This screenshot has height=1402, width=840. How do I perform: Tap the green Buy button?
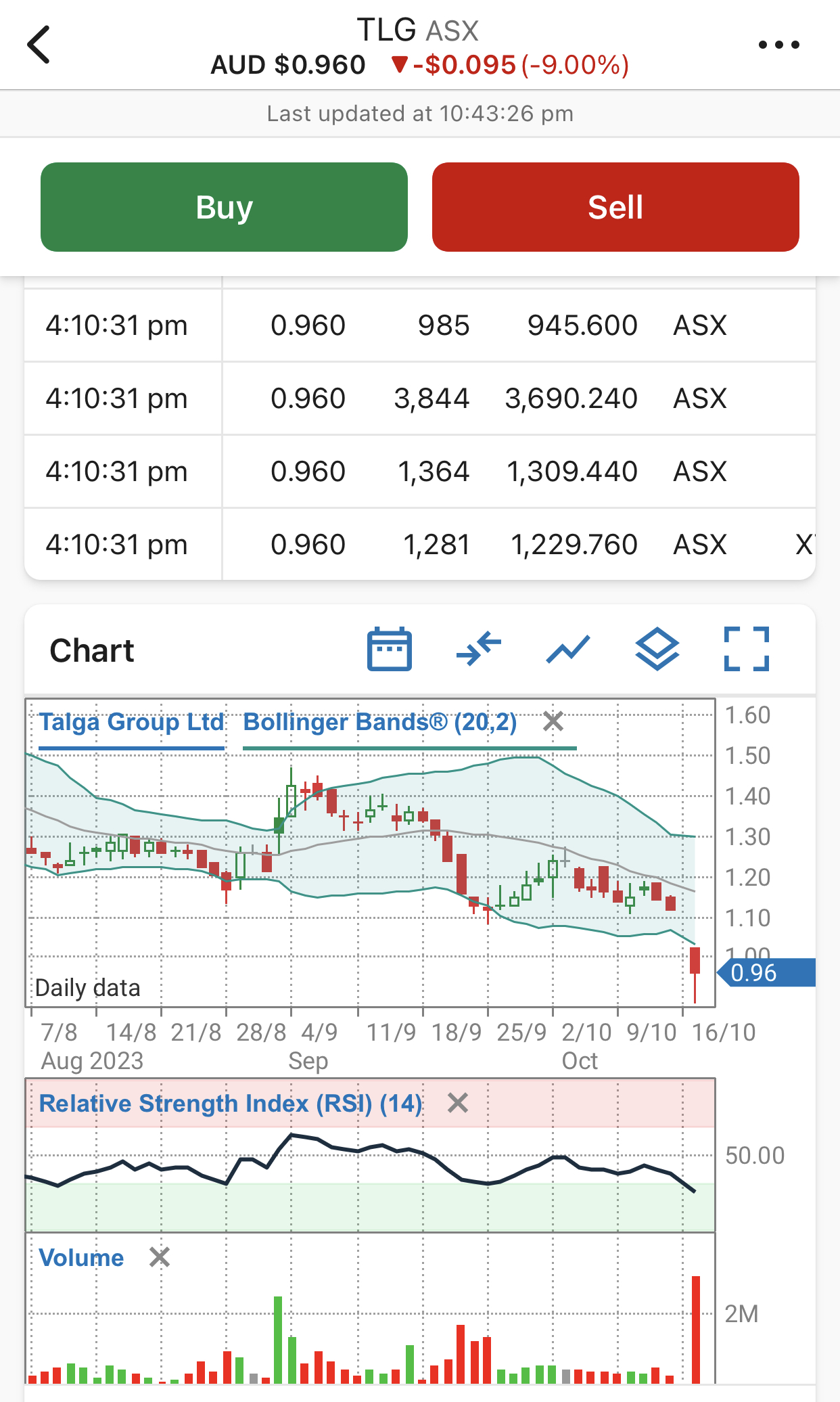point(224,207)
